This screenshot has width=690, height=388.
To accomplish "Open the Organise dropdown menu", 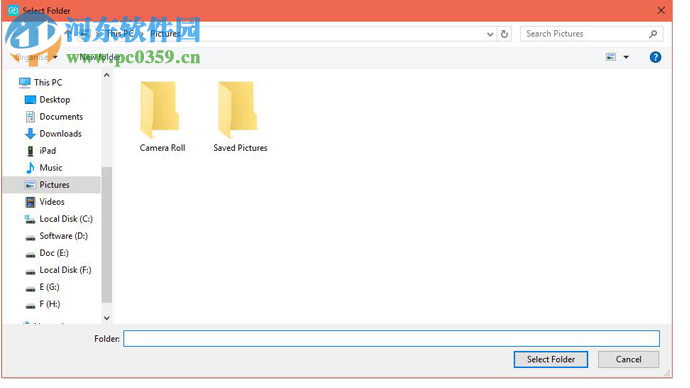I will [x=36, y=57].
